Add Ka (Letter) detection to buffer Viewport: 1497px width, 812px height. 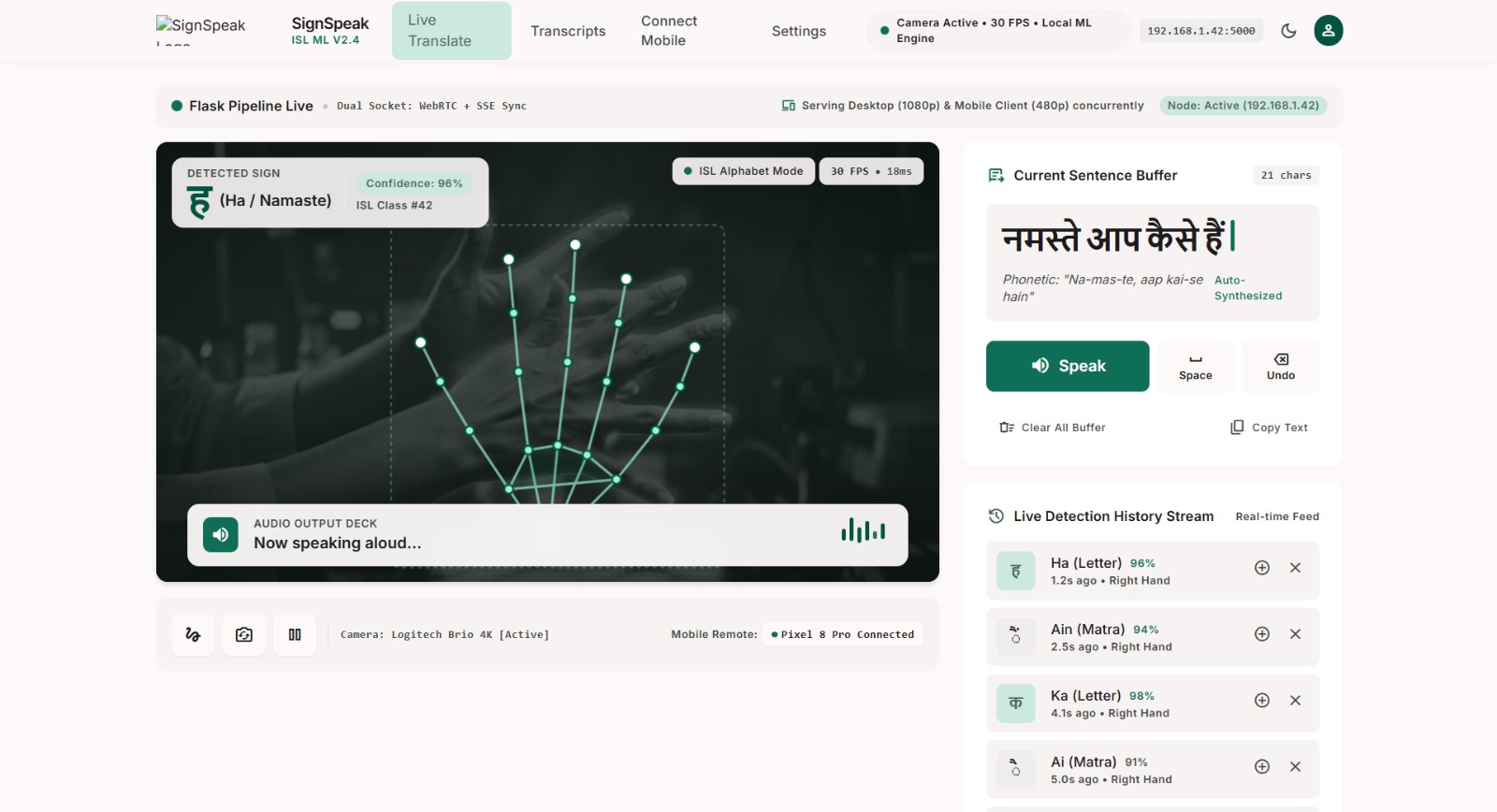point(1262,701)
